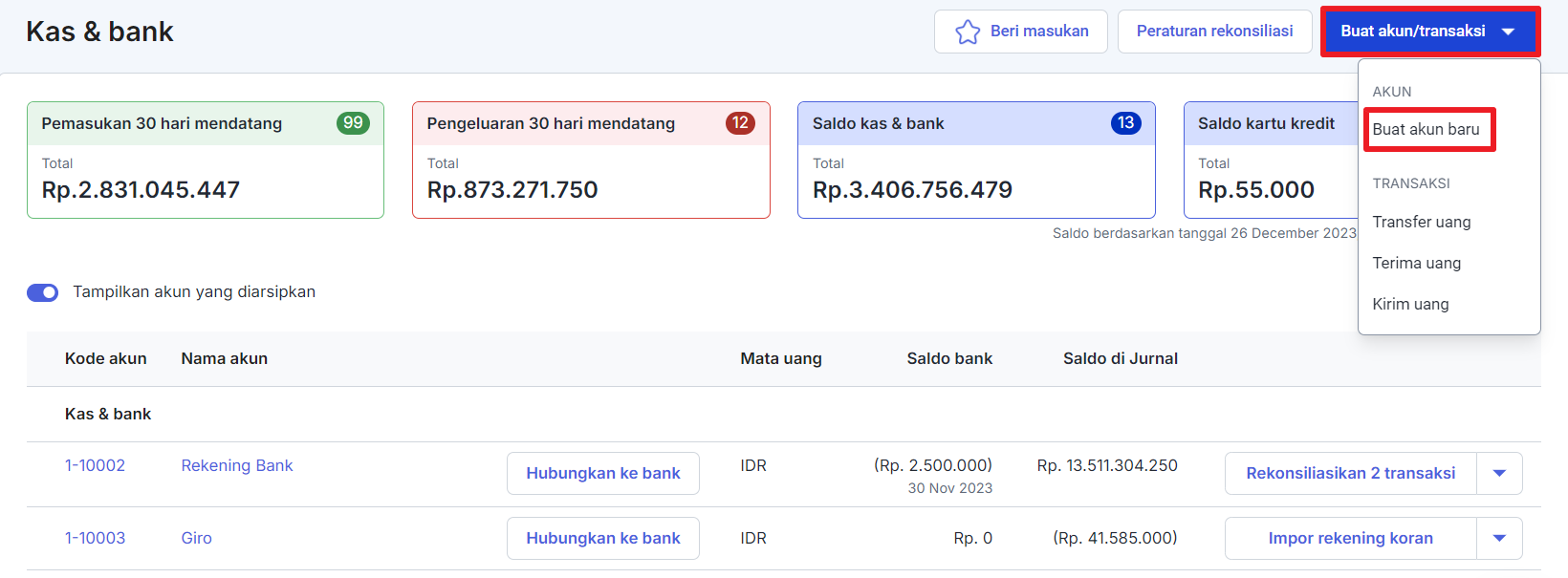
Task: Click the red 12 badge on Pengeluaran card
Action: 739,123
